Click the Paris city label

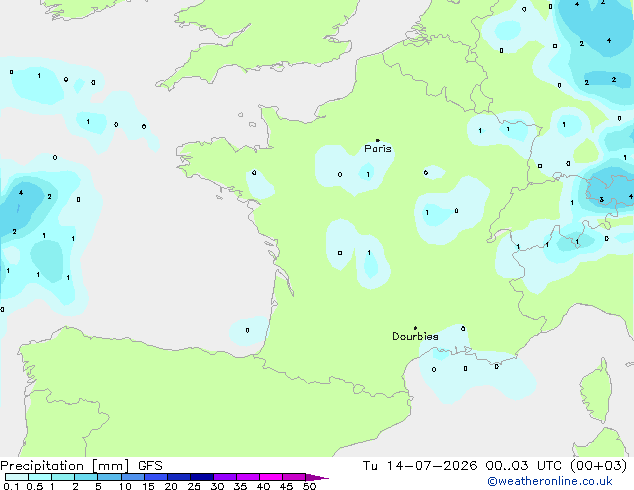tap(378, 149)
